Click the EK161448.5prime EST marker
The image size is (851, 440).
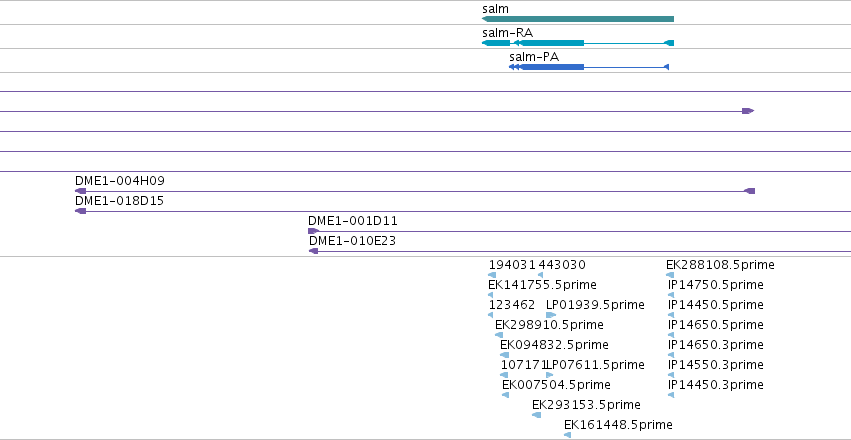click(x=567, y=435)
